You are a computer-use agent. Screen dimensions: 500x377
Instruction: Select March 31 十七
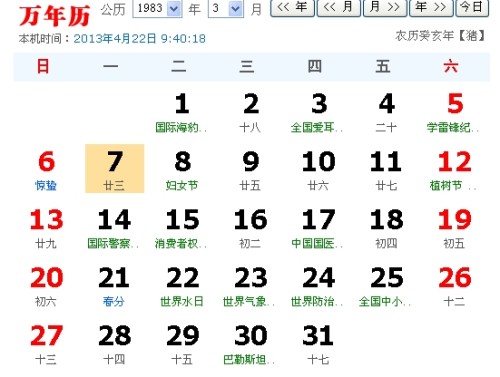click(318, 344)
